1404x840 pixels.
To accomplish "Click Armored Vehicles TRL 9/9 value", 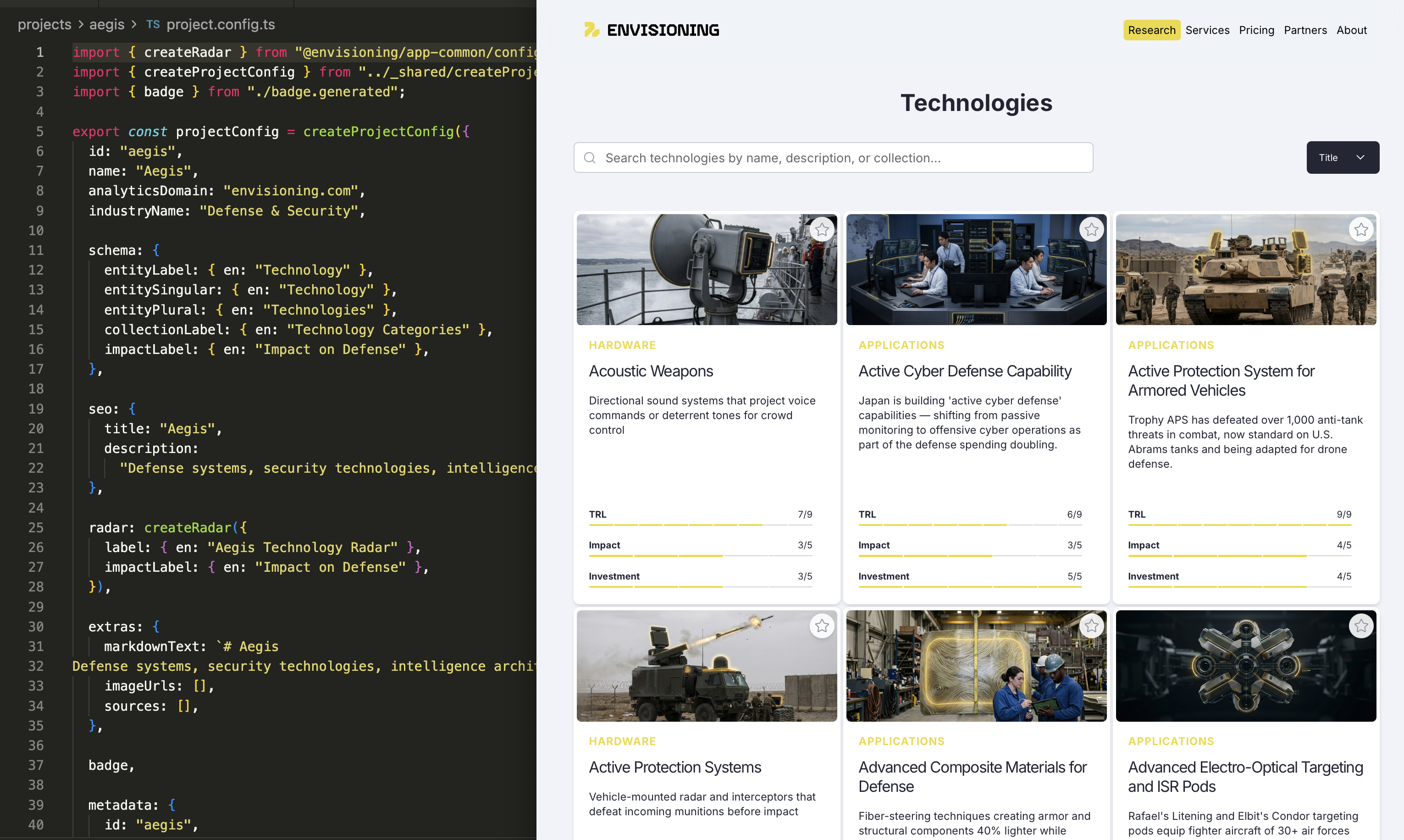I will 1344,514.
